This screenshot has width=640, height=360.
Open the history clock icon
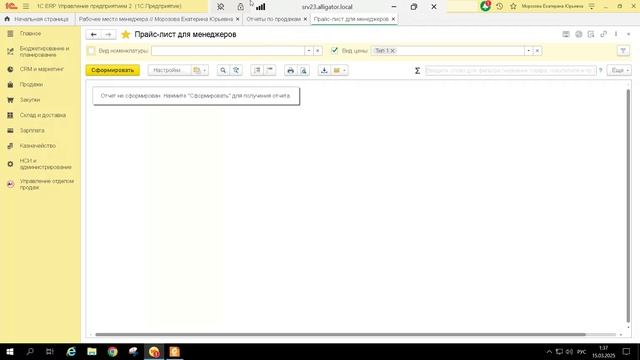point(500,6)
